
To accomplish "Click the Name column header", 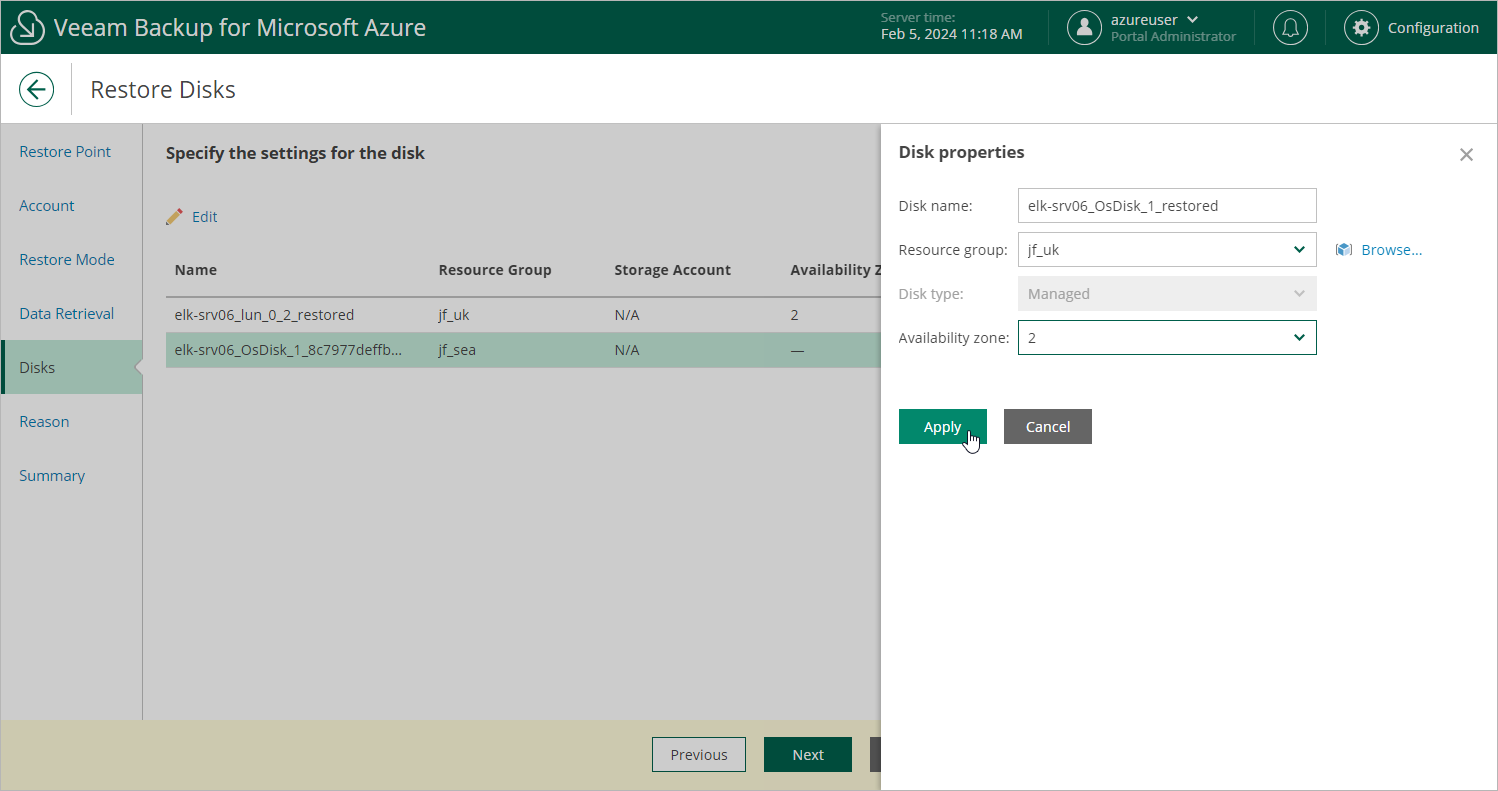I will (196, 270).
